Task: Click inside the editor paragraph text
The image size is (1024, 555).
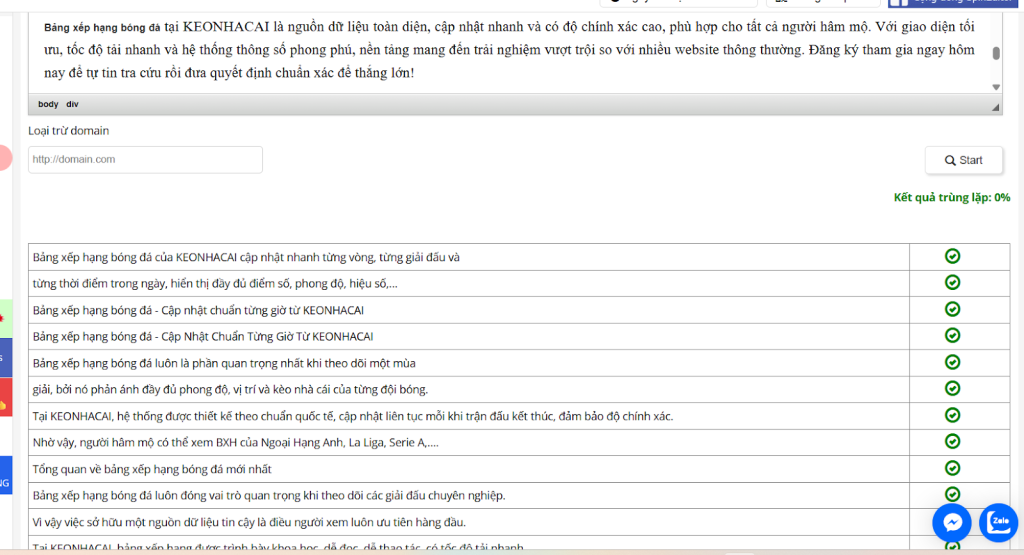Action: click(x=500, y=50)
